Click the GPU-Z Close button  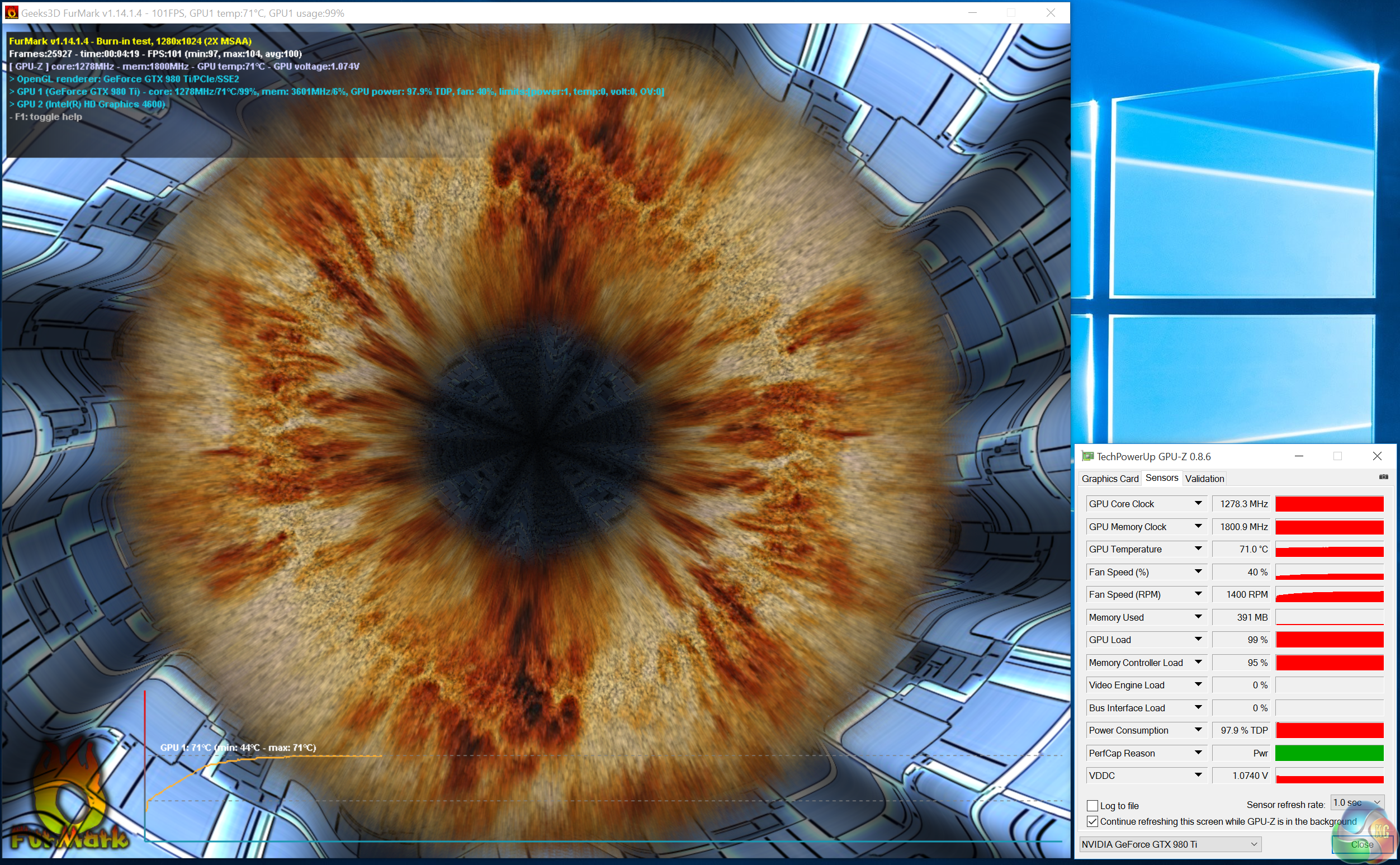tap(1361, 844)
